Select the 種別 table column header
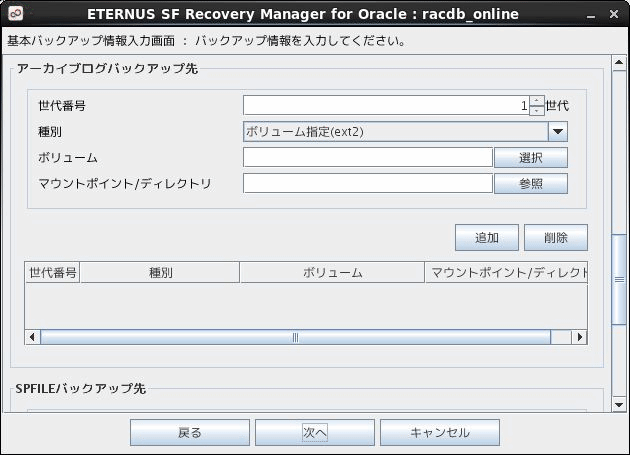Image resolution: width=630 pixels, height=455 pixels. (x=160, y=273)
